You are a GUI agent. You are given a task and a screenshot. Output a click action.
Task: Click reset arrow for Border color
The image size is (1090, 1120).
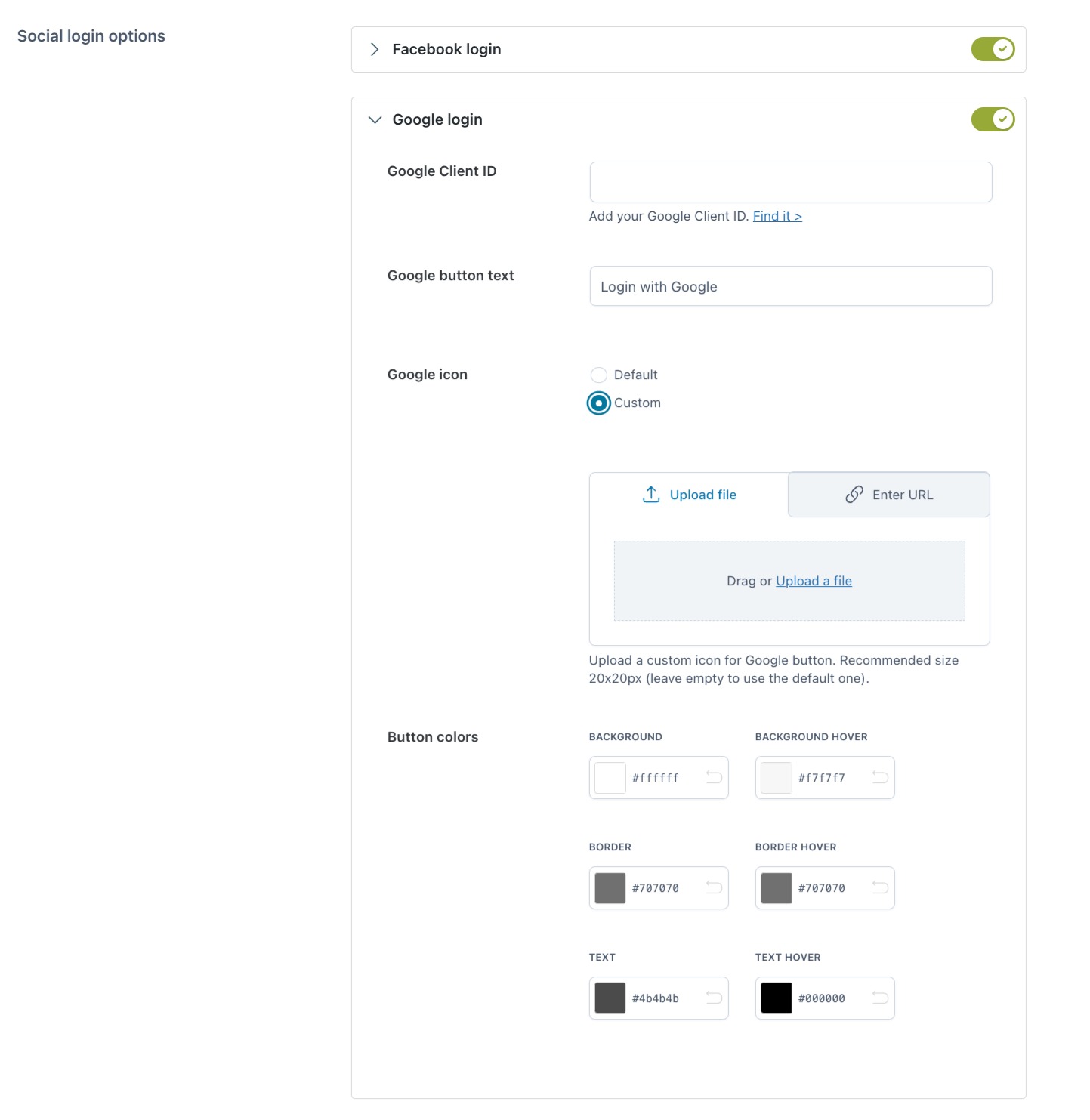[714, 887]
